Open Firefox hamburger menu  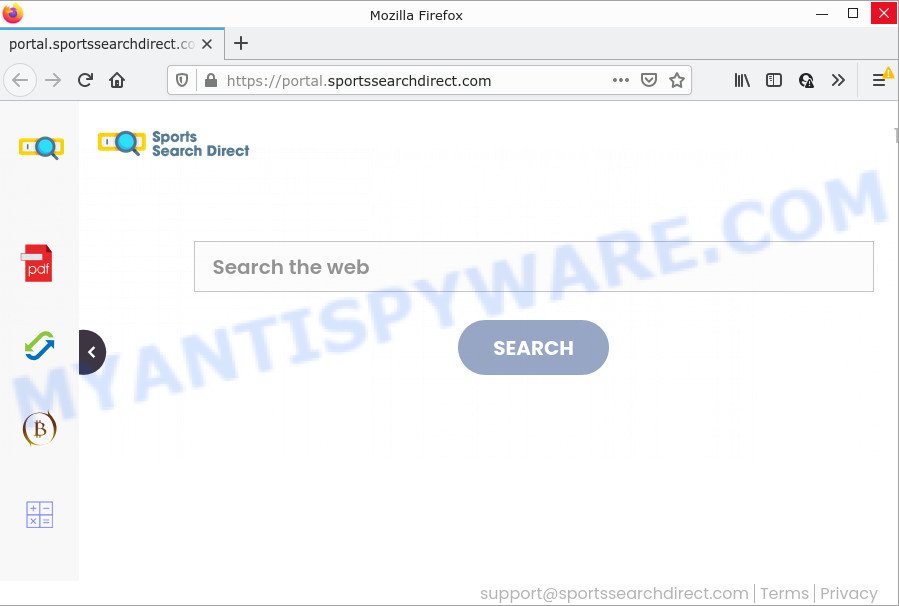point(879,80)
